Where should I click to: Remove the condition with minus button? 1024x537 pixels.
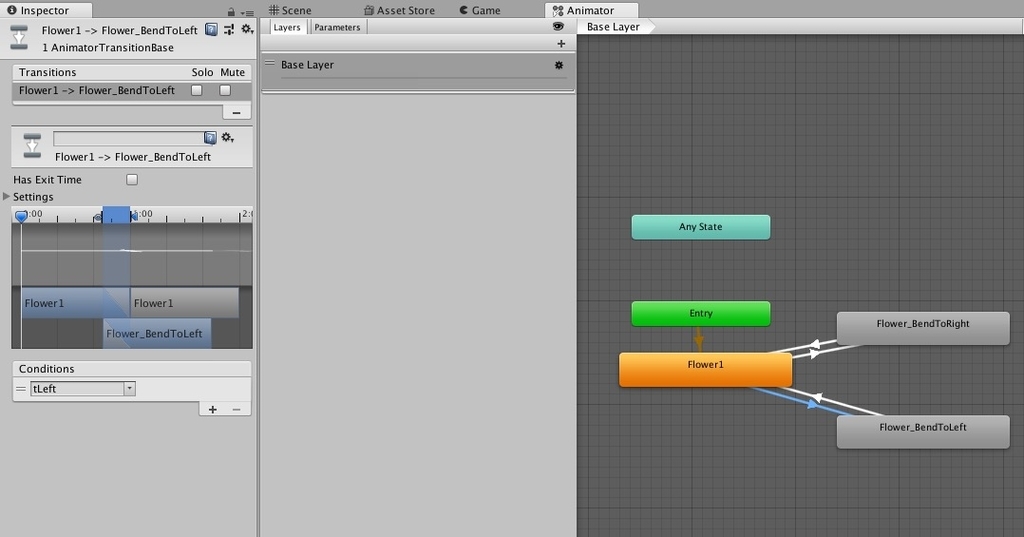click(236, 410)
